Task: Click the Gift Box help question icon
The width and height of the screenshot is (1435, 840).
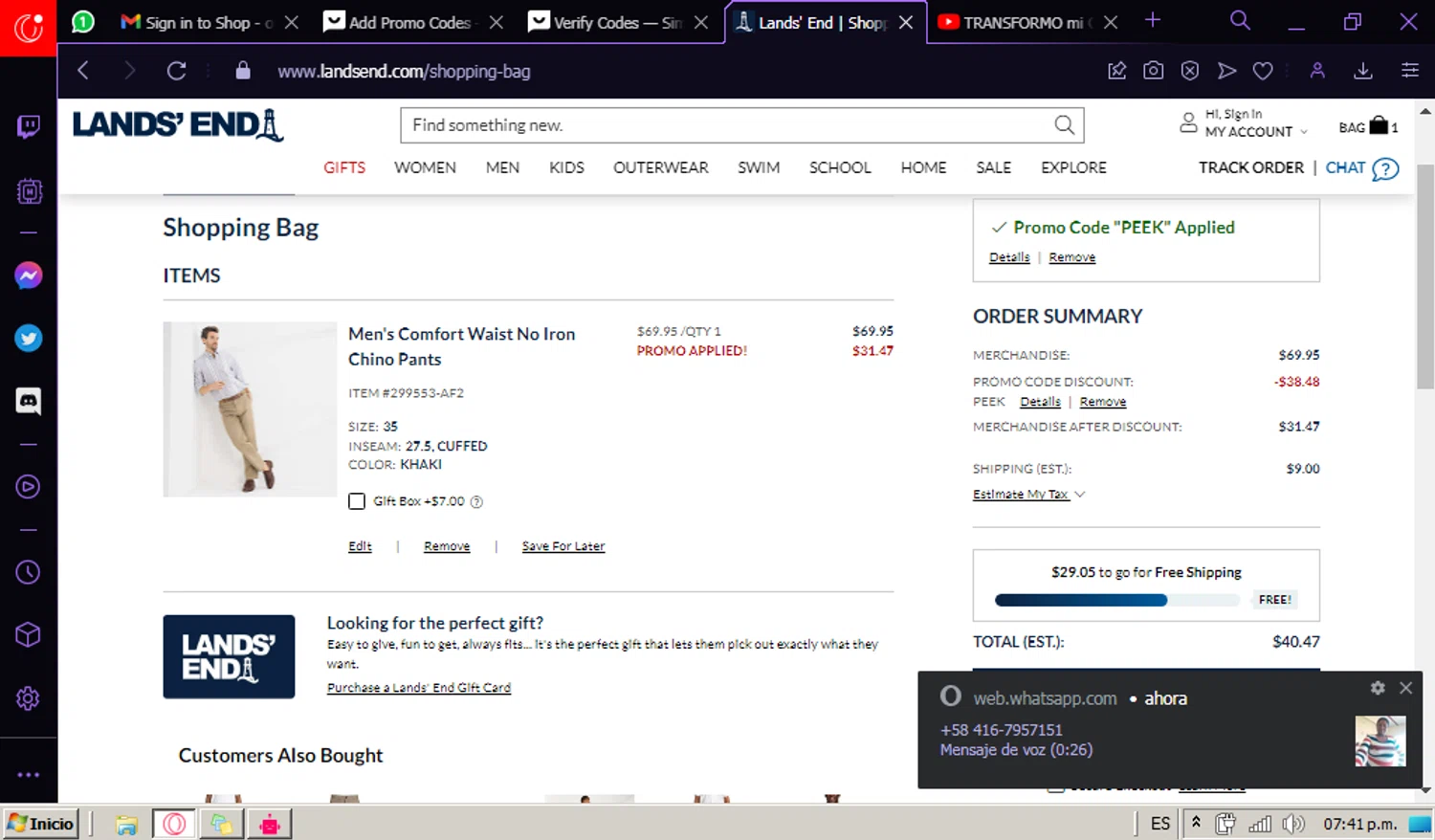Action: point(476,501)
